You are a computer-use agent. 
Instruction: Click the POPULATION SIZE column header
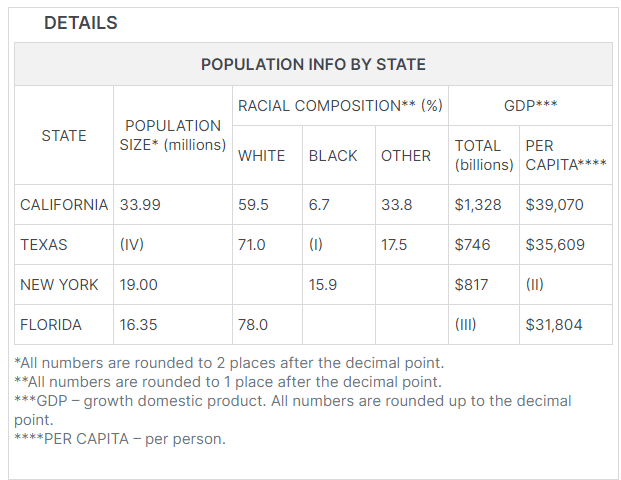click(x=172, y=135)
